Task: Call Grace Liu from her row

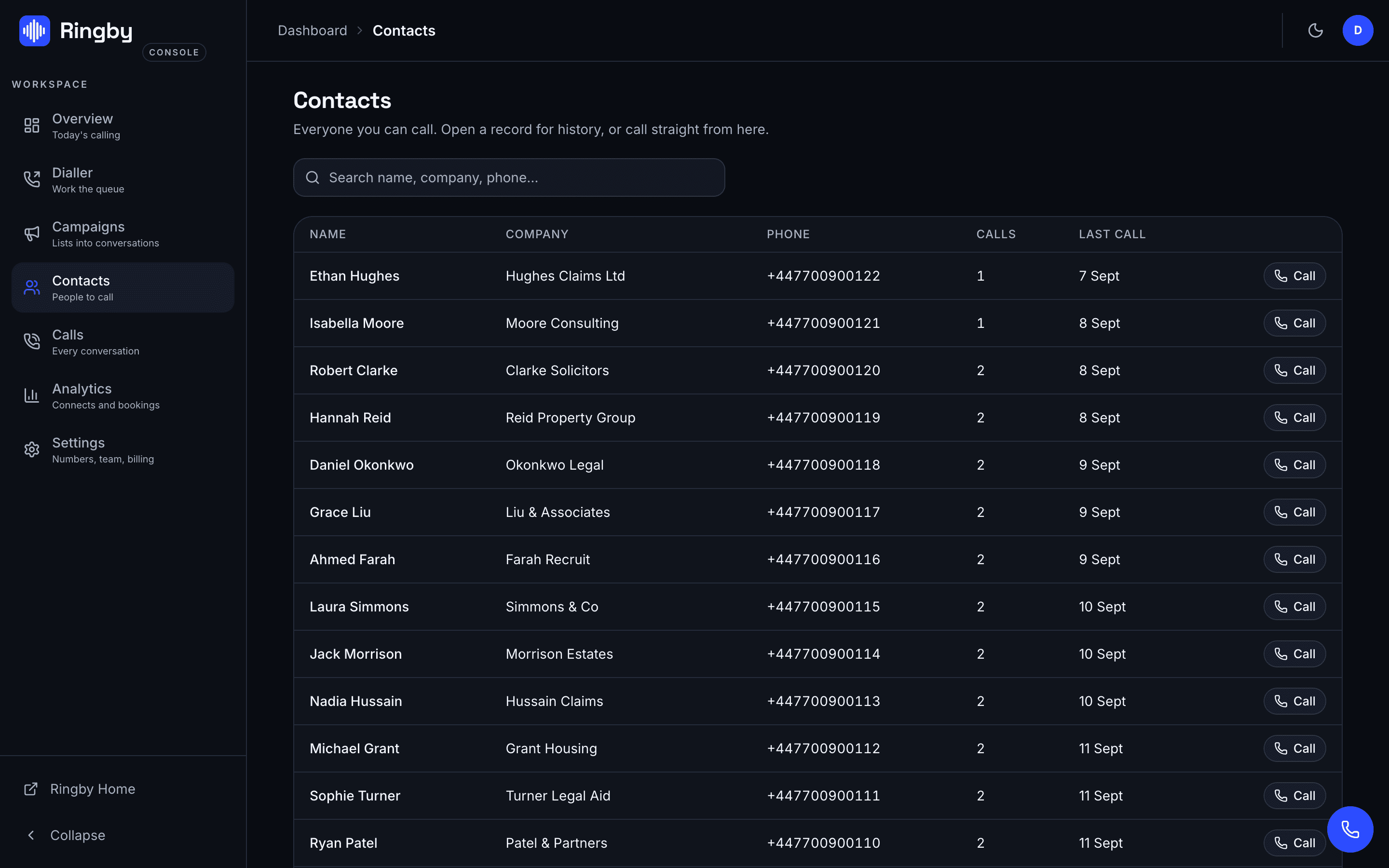Action: (x=1294, y=512)
